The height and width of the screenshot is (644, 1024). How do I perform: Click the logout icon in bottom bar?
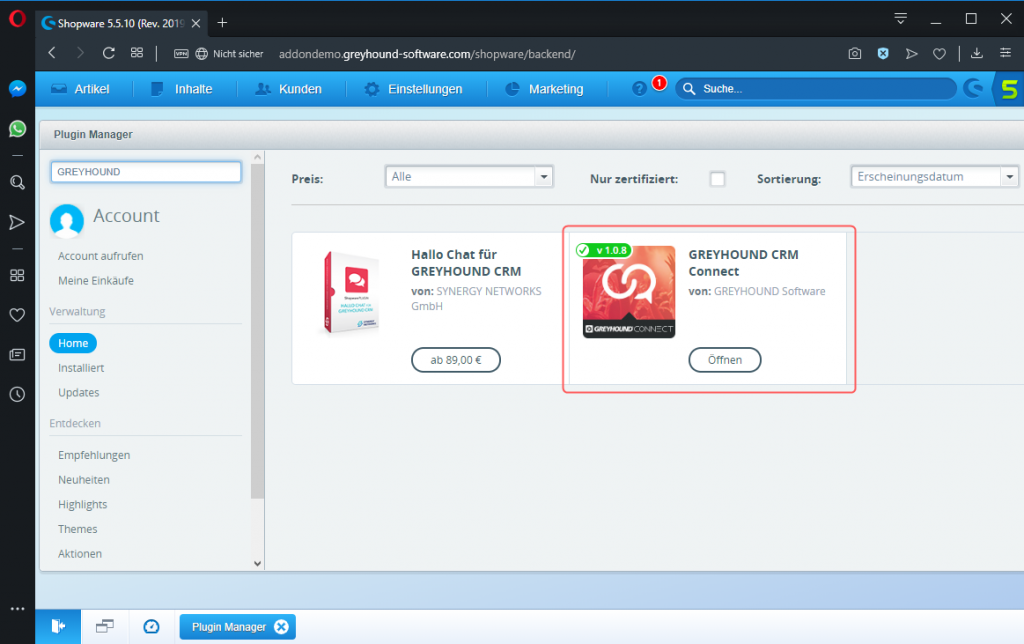[58, 626]
